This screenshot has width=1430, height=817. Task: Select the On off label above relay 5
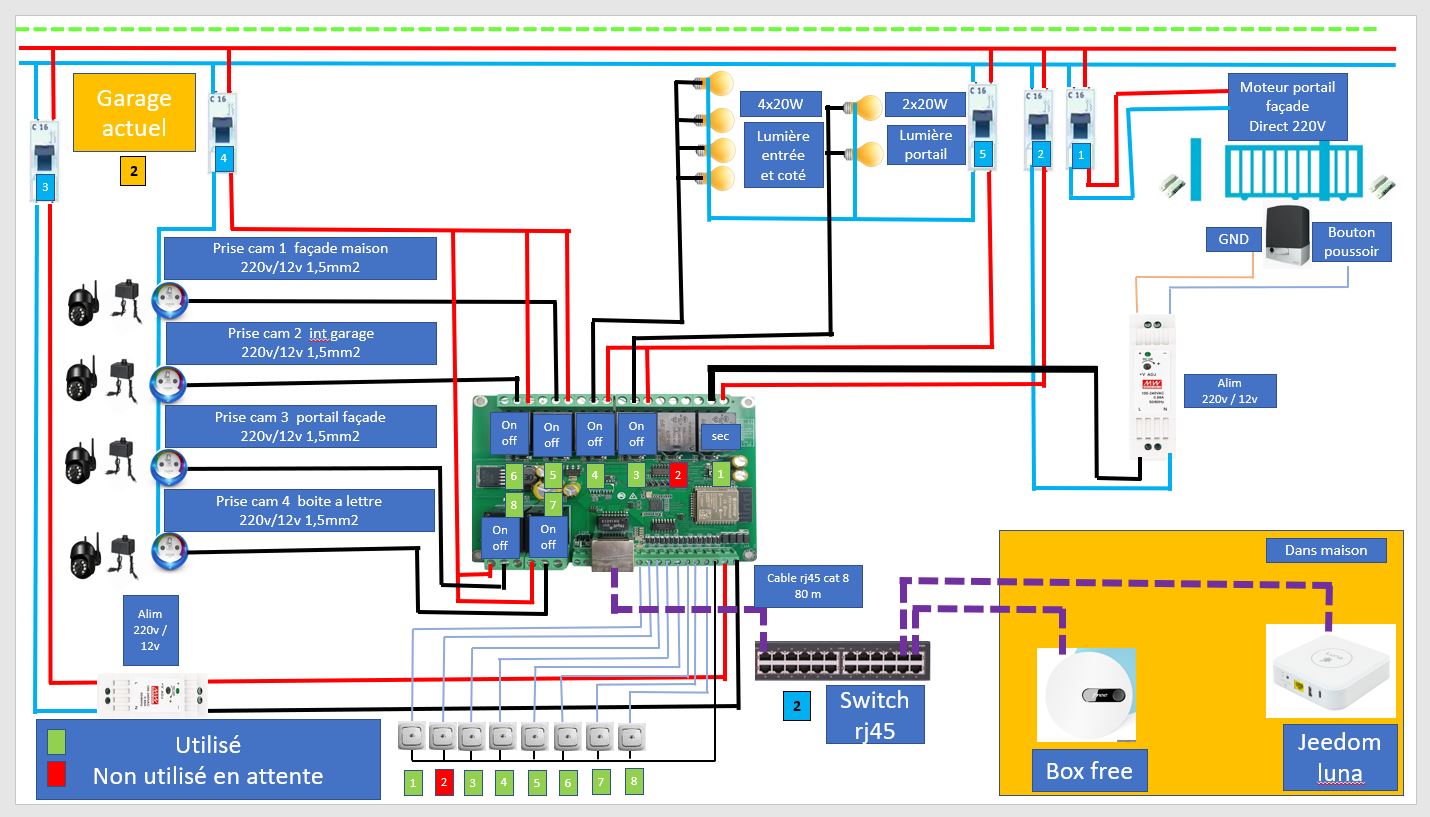552,434
